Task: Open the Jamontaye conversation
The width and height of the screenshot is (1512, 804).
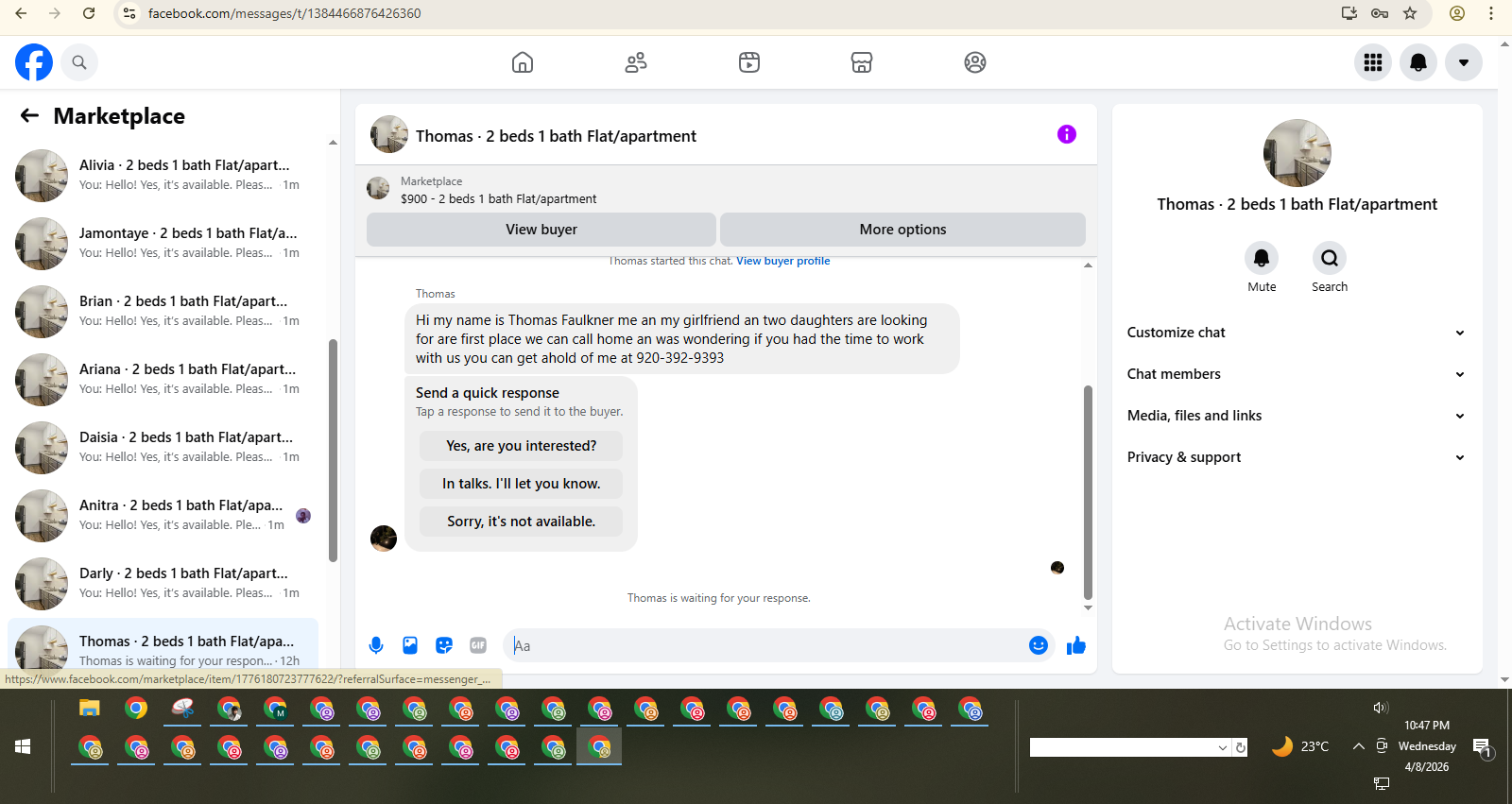Action: pos(163,244)
